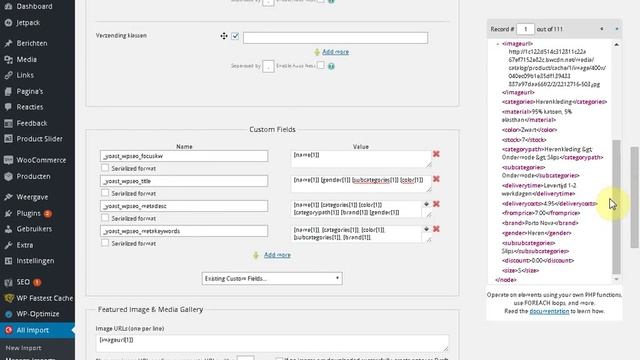Click the SEO Yoast icon
640x360 pixels.
[8, 282]
